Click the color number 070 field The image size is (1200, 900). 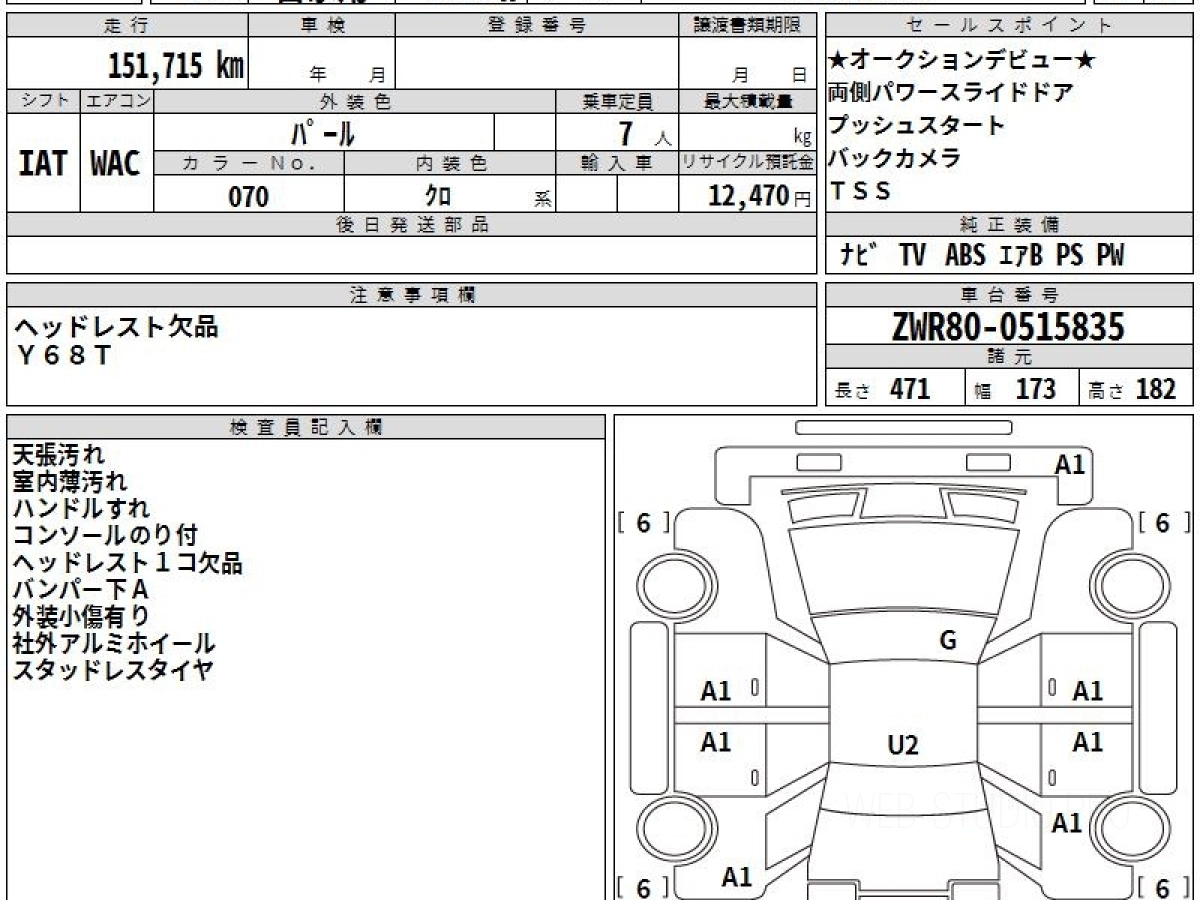(x=249, y=197)
